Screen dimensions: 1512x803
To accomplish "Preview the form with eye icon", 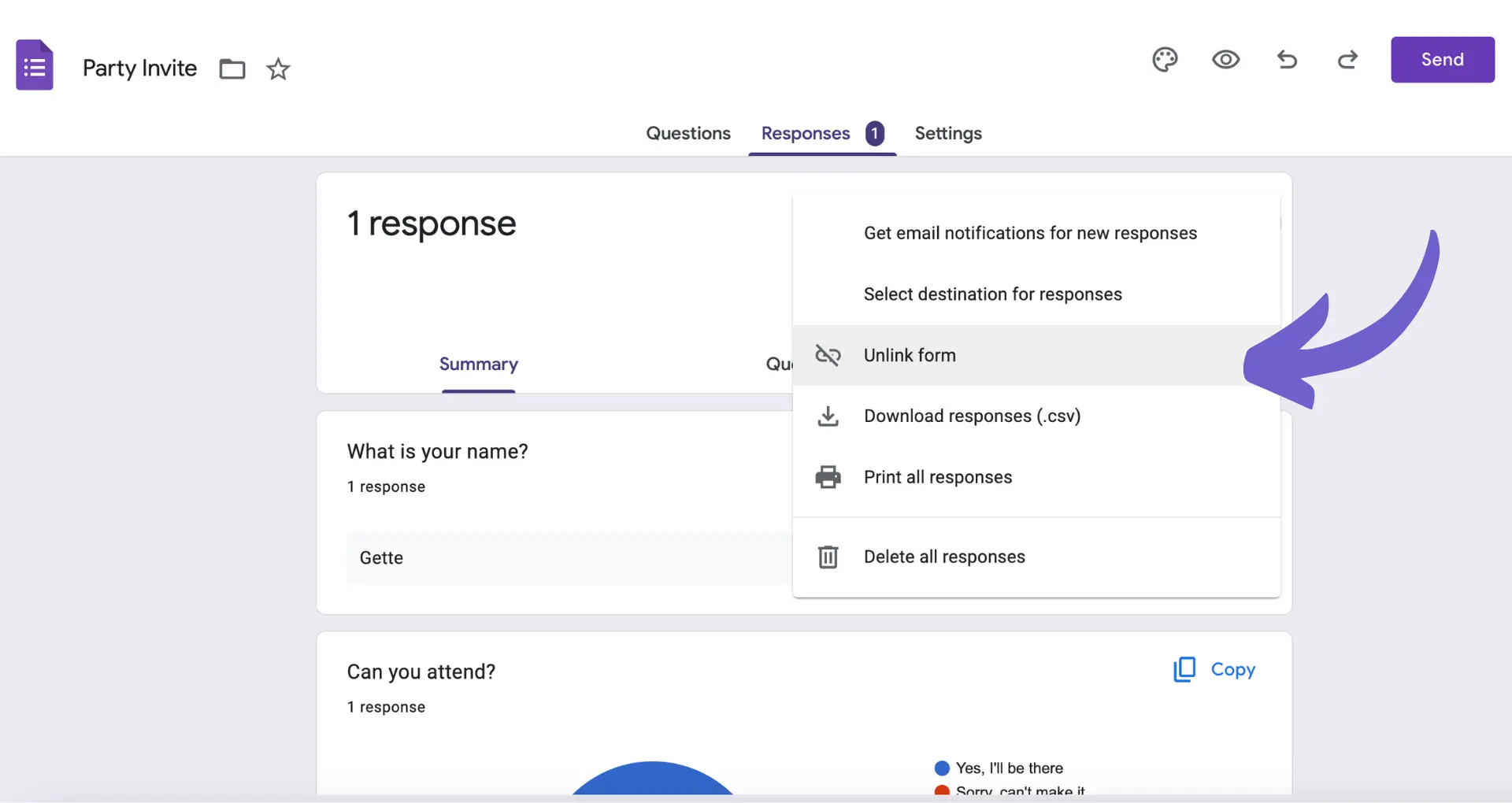I will 1225,60.
